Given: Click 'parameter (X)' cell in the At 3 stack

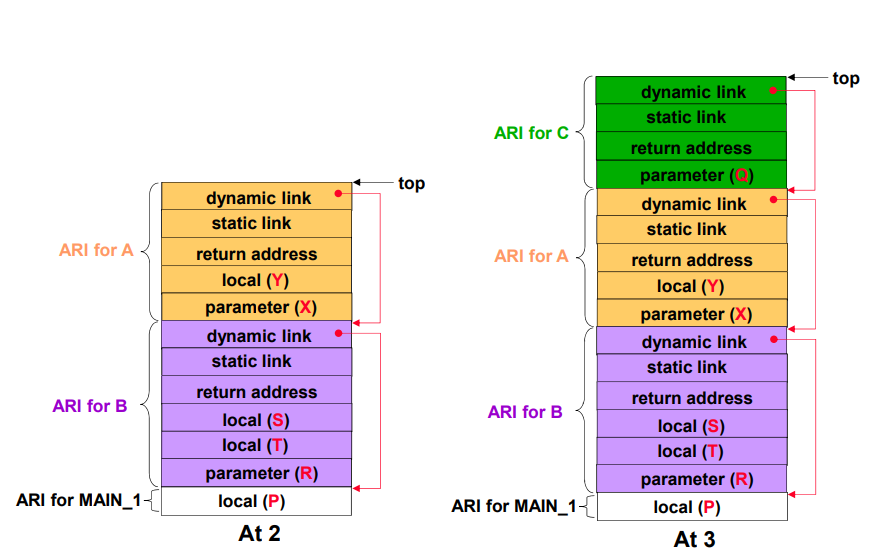Looking at the screenshot, I should 692,313.
